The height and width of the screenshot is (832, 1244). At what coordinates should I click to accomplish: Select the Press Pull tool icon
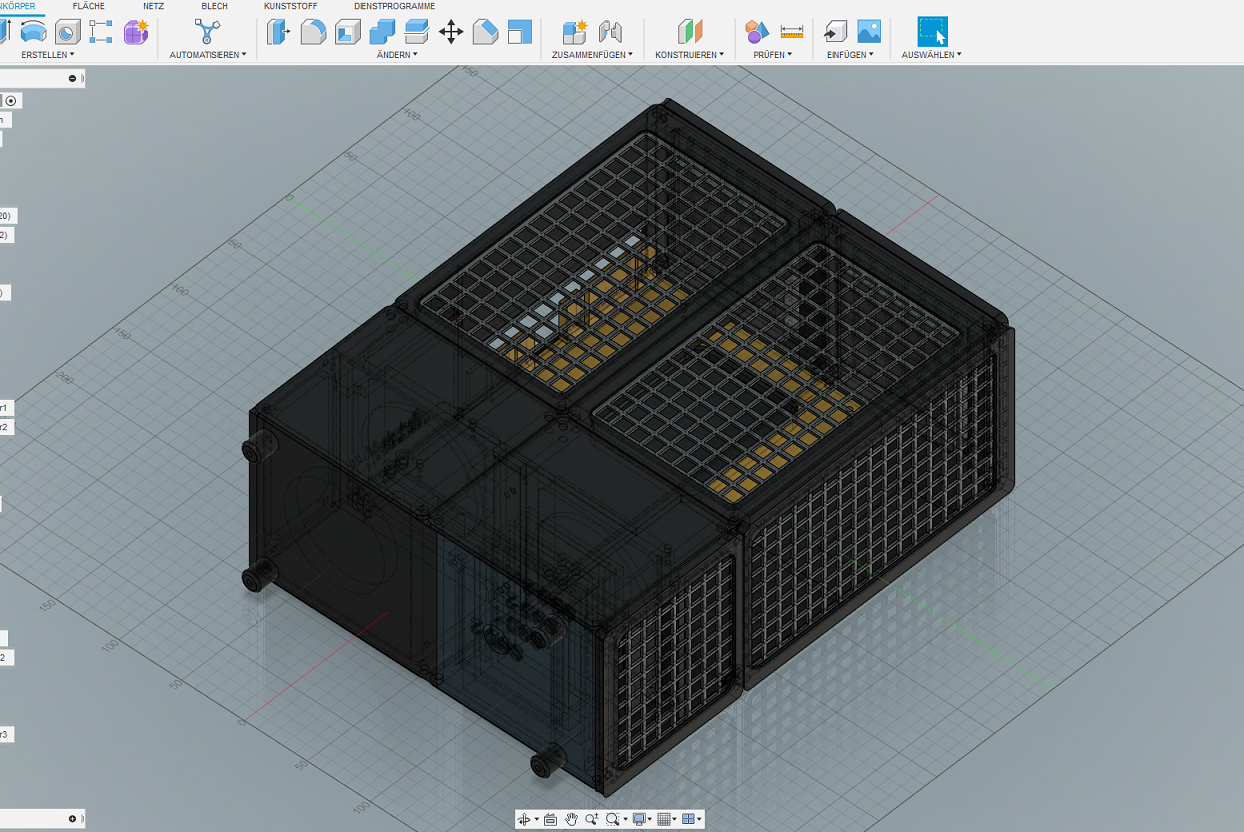point(279,32)
